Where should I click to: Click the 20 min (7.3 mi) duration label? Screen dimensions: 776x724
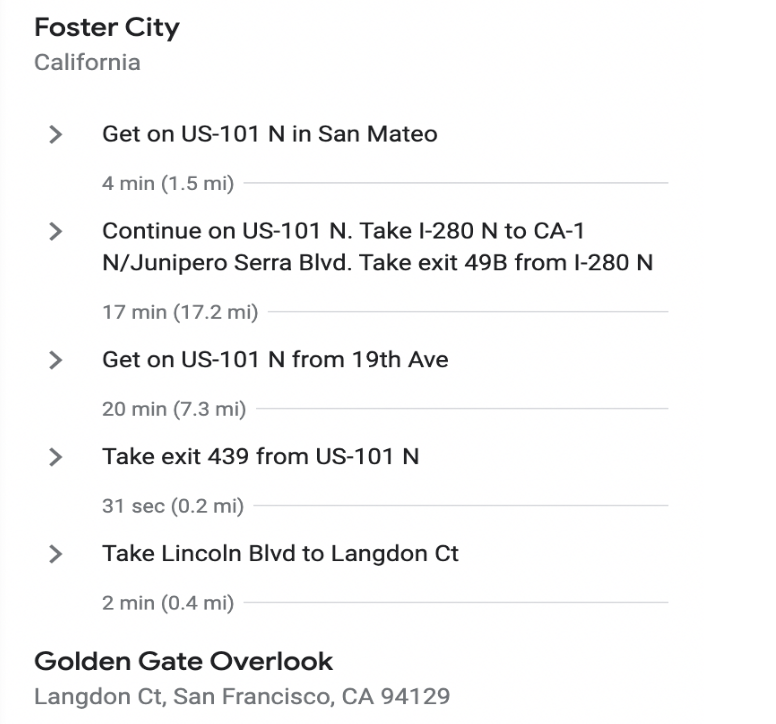tap(174, 409)
